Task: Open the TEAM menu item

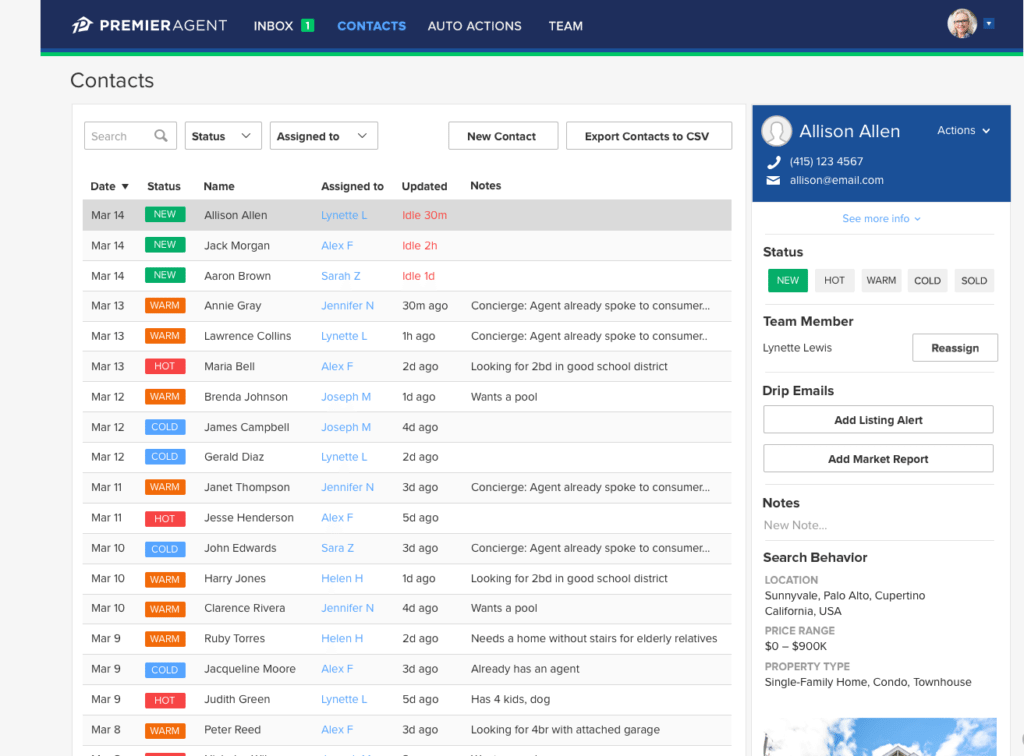Action: tap(565, 26)
